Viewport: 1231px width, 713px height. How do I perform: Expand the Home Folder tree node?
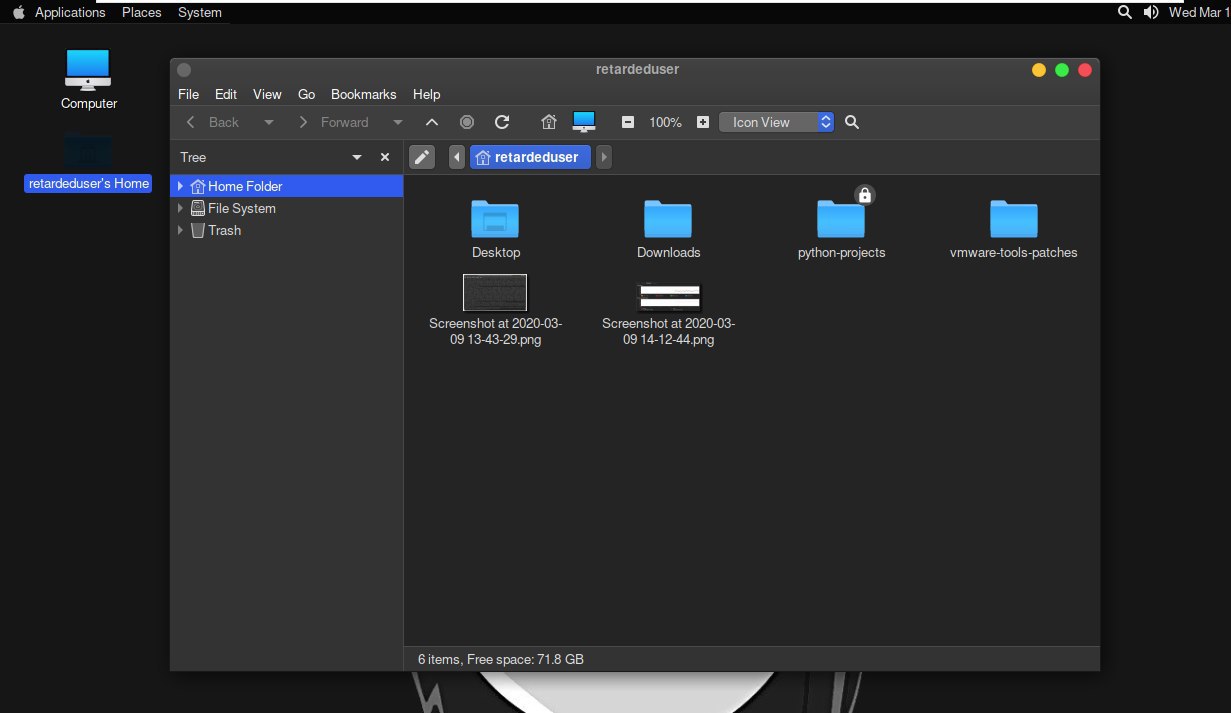(x=180, y=186)
